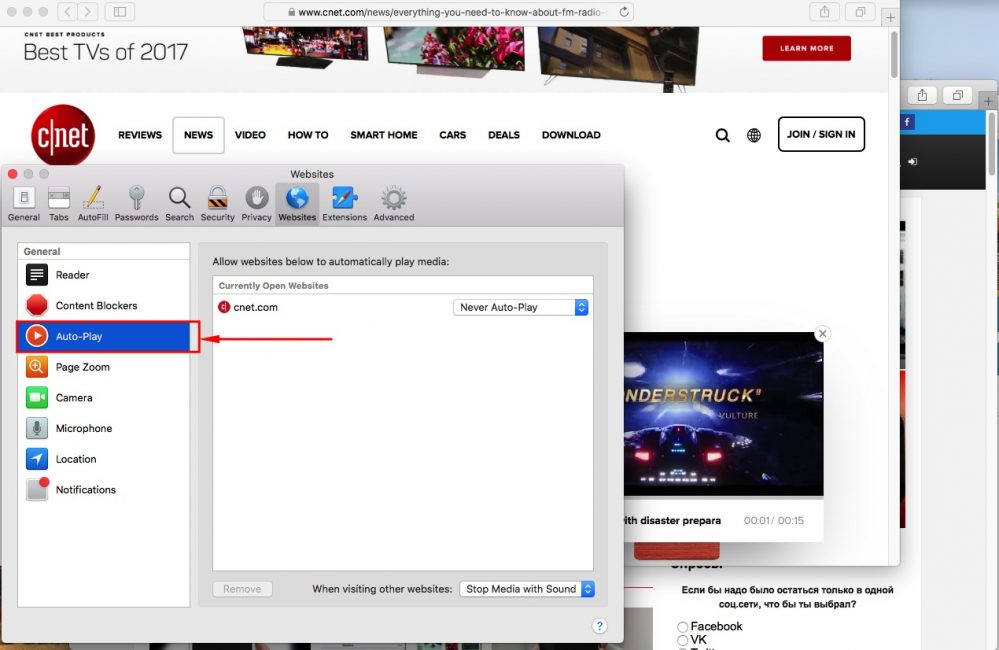Go forward in Safari toolbar
The width and height of the screenshot is (999, 650).
pyautogui.click(x=88, y=11)
